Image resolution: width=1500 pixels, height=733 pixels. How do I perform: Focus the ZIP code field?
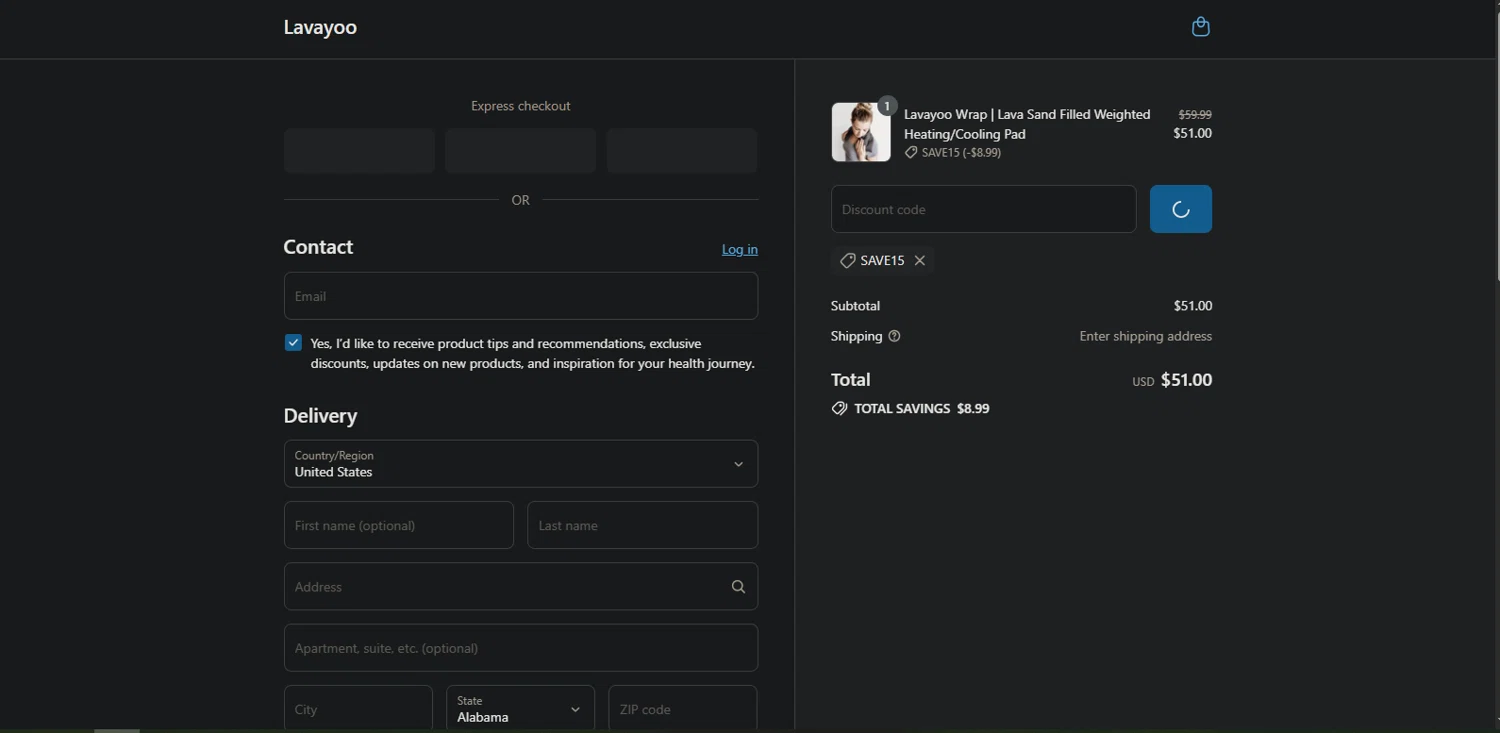(x=682, y=709)
